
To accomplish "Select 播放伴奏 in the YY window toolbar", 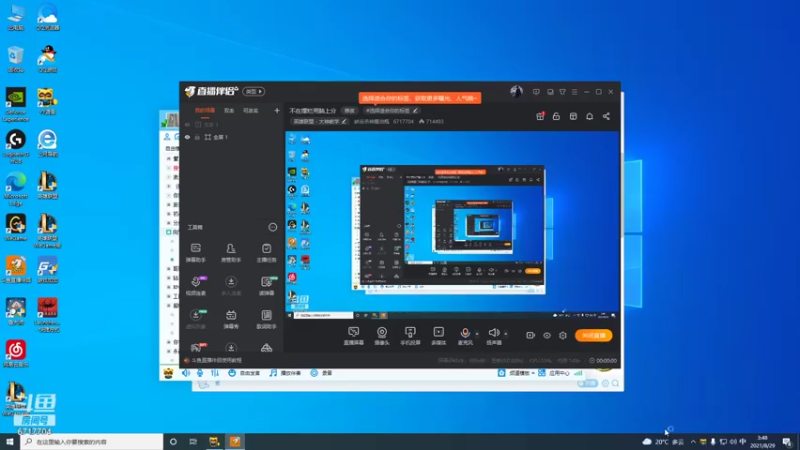I will pos(285,373).
